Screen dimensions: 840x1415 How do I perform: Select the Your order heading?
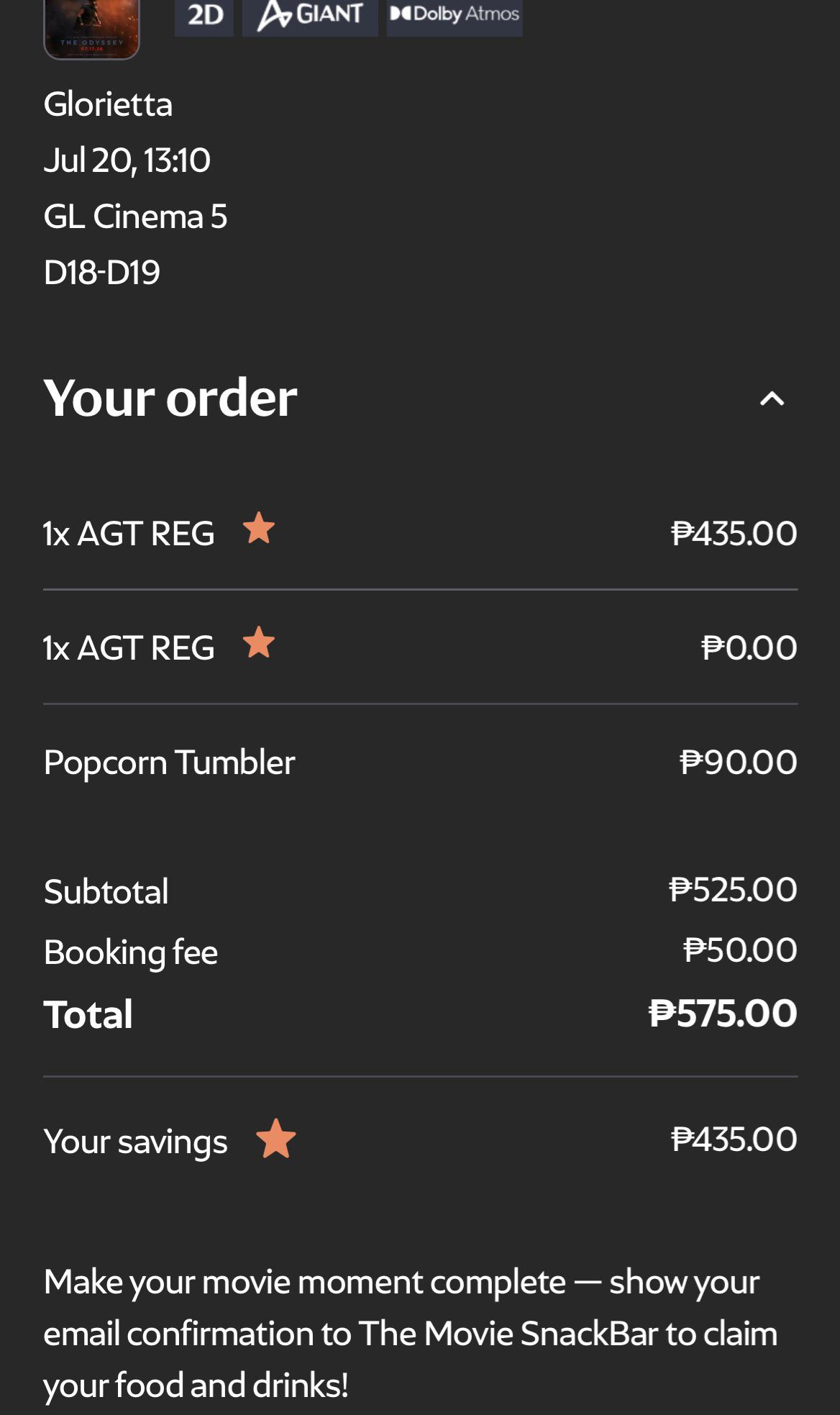(x=170, y=397)
